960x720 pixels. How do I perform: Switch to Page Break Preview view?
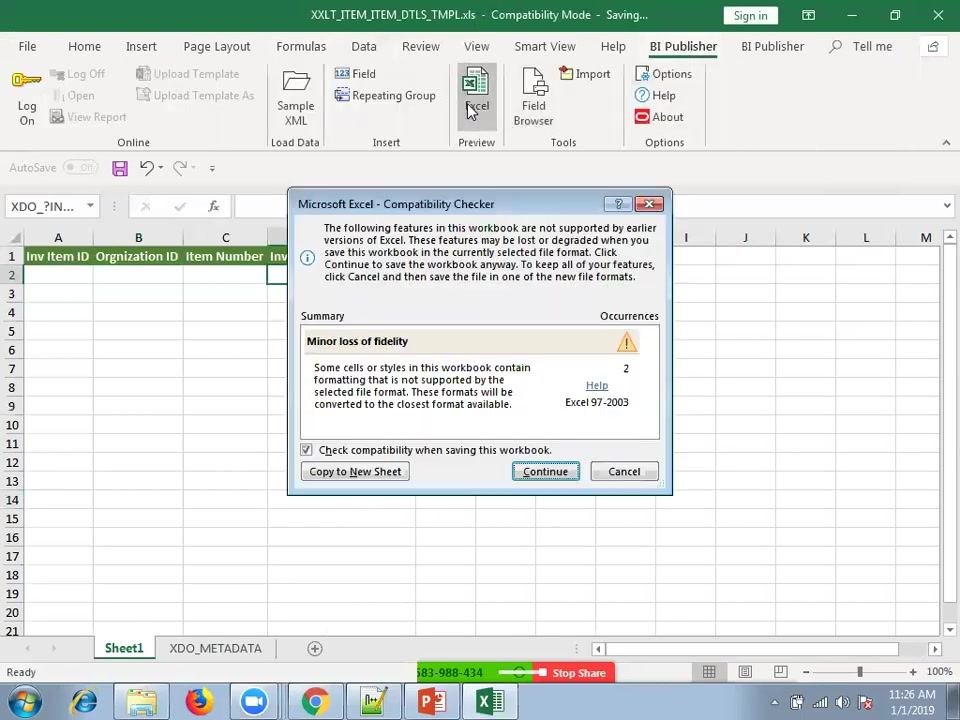point(781,672)
